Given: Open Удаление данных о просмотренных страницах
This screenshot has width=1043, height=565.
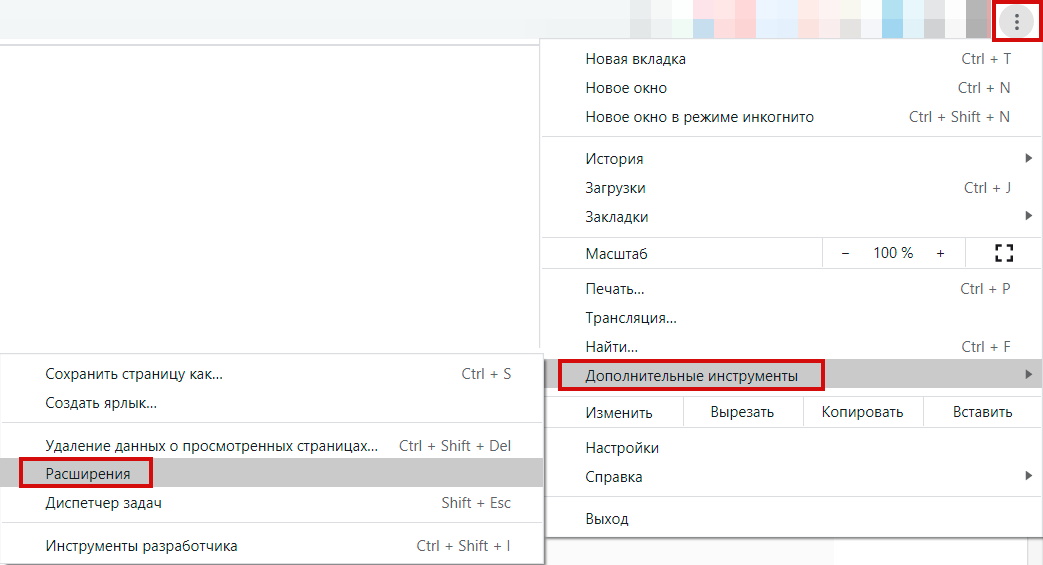Looking at the screenshot, I should pos(272,445).
